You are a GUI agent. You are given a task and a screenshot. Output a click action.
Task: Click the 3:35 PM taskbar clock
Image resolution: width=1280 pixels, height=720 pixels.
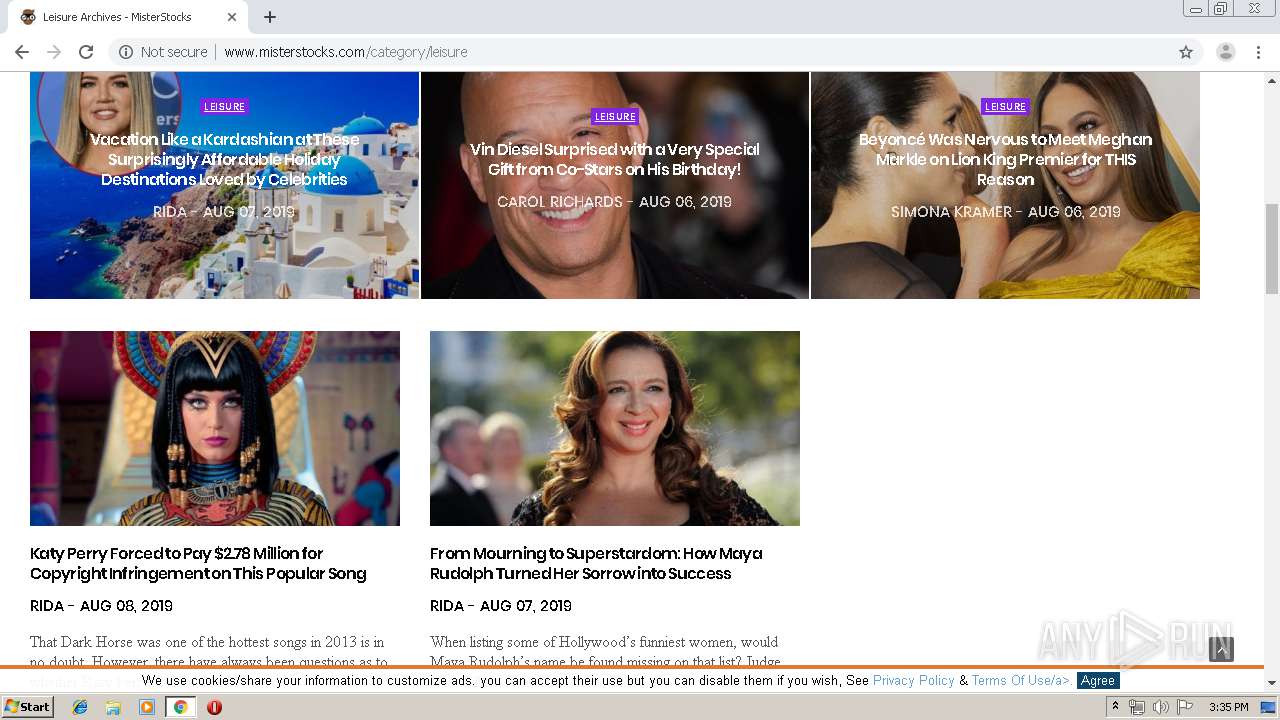click(1228, 707)
